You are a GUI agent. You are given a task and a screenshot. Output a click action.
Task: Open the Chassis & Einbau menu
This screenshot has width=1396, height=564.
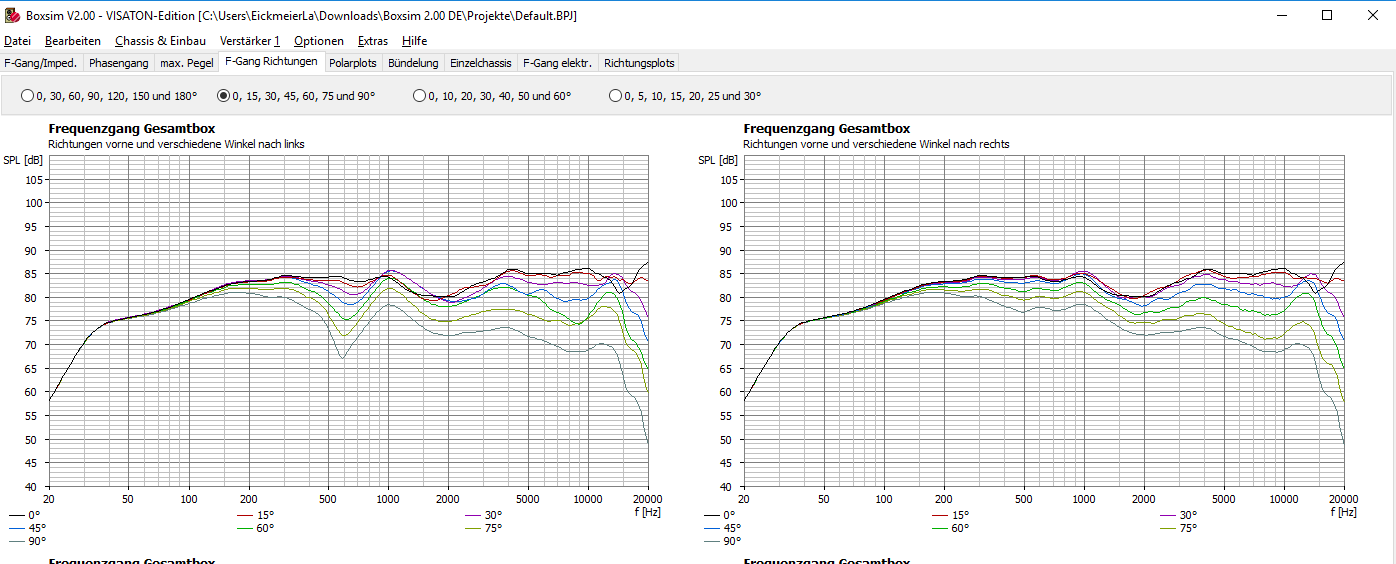pyautogui.click(x=160, y=41)
